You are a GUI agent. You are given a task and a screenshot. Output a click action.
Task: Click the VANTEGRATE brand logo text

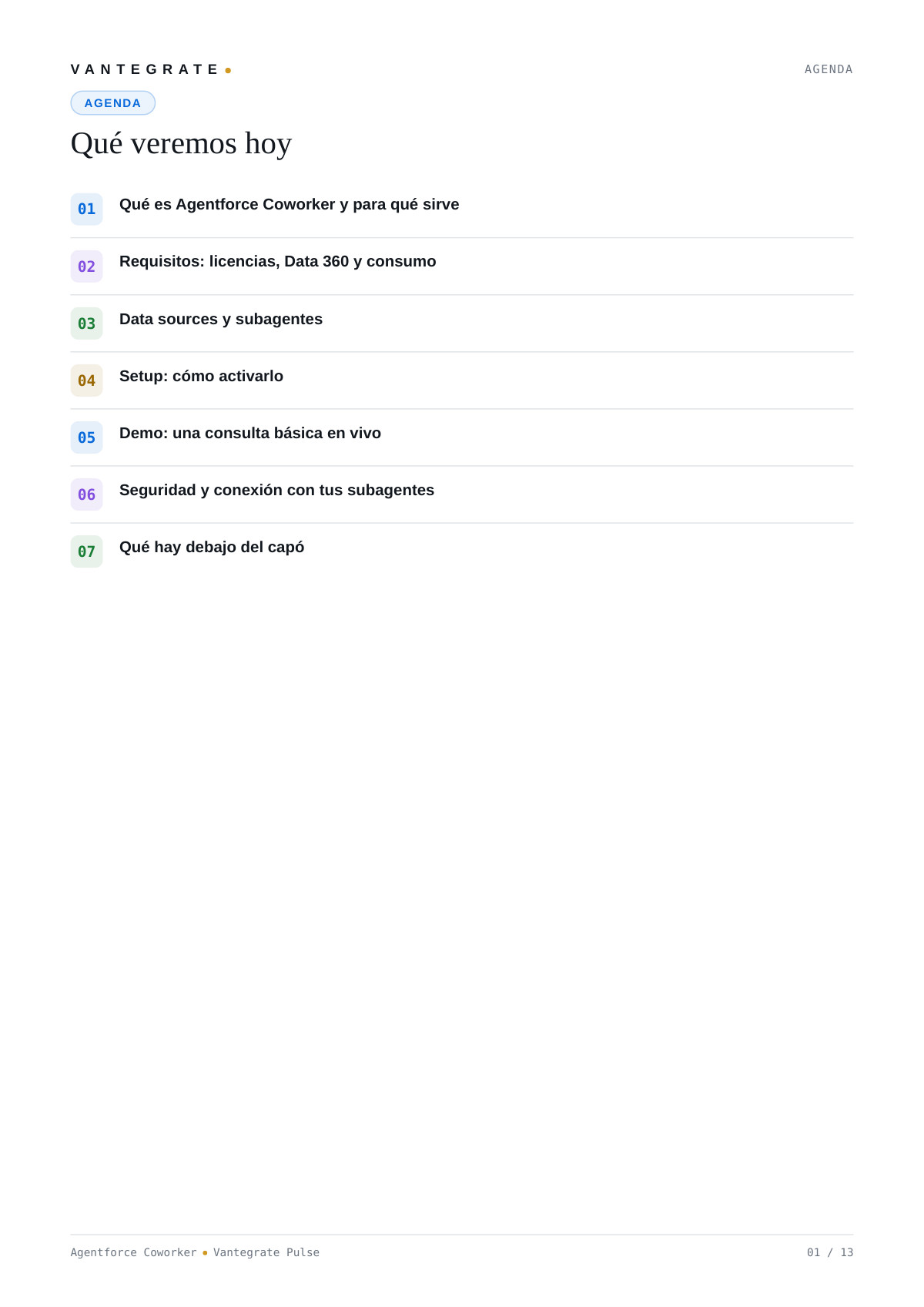click(145, 69)
